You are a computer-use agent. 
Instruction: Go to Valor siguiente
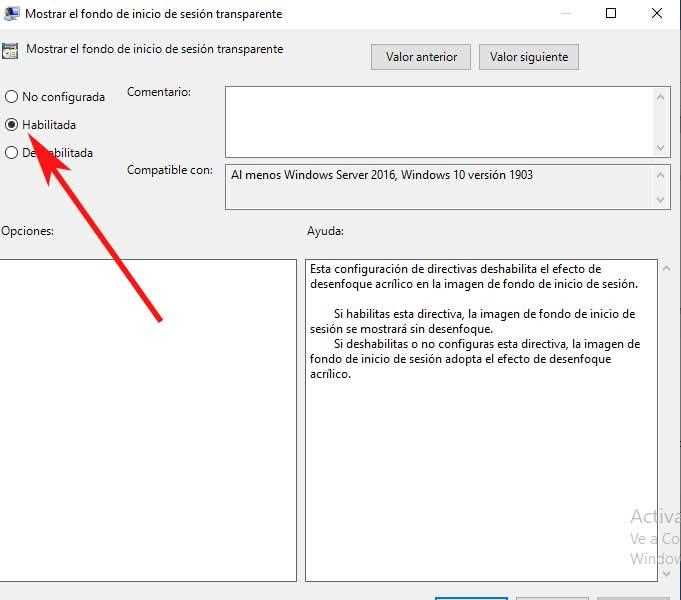[529, 56]
